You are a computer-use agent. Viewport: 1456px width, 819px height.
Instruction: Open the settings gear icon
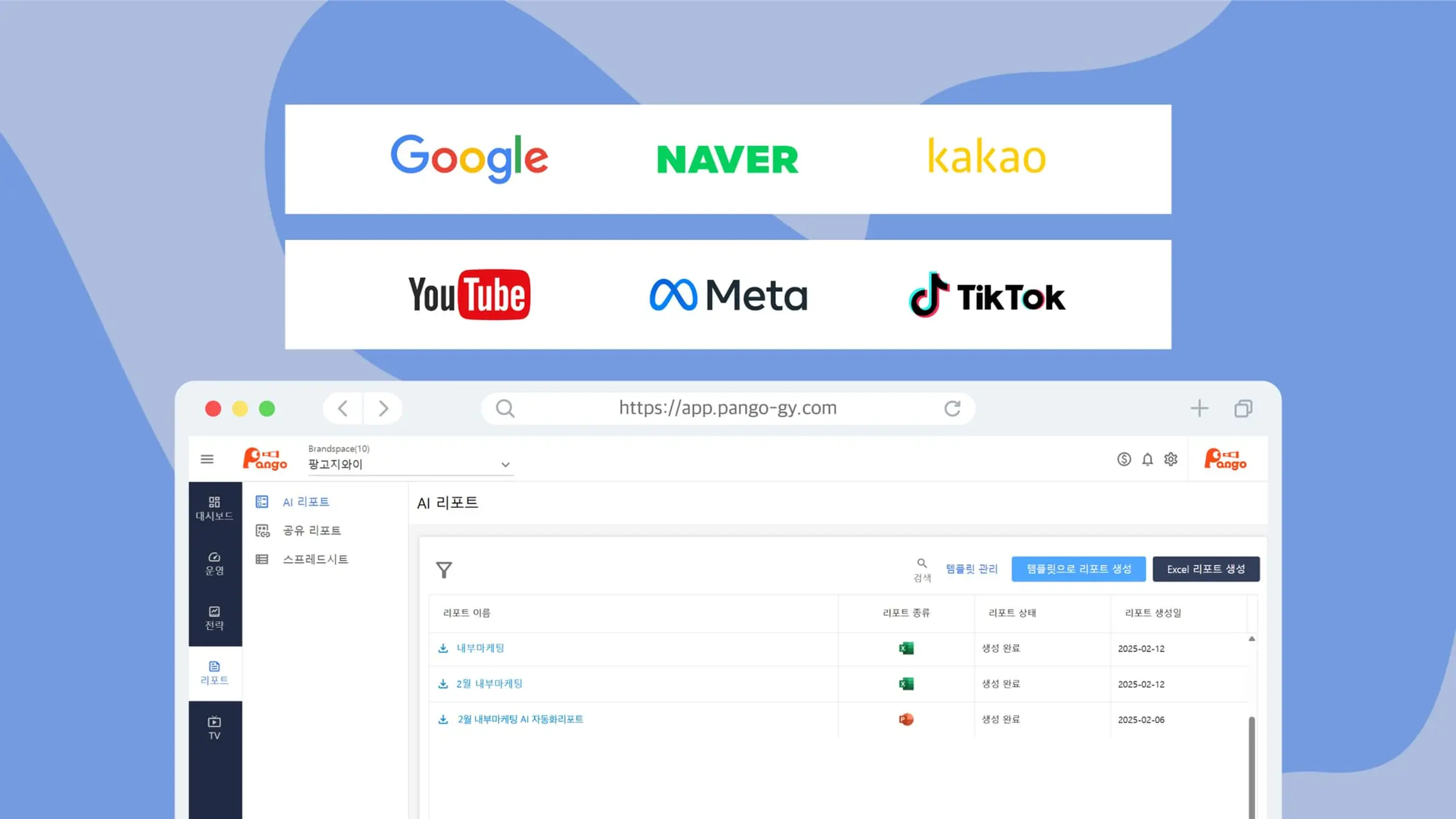pos(1171,459)
